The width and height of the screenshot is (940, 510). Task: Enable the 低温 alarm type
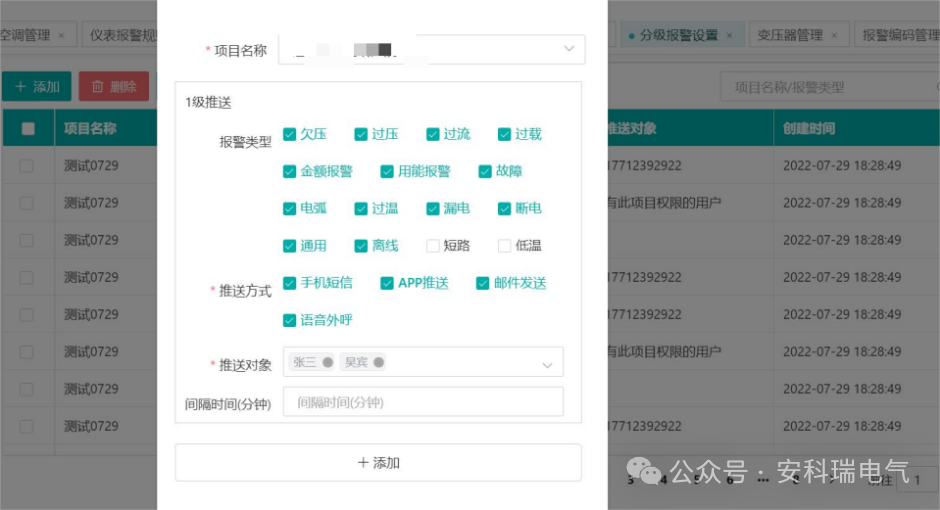point(504,246)
